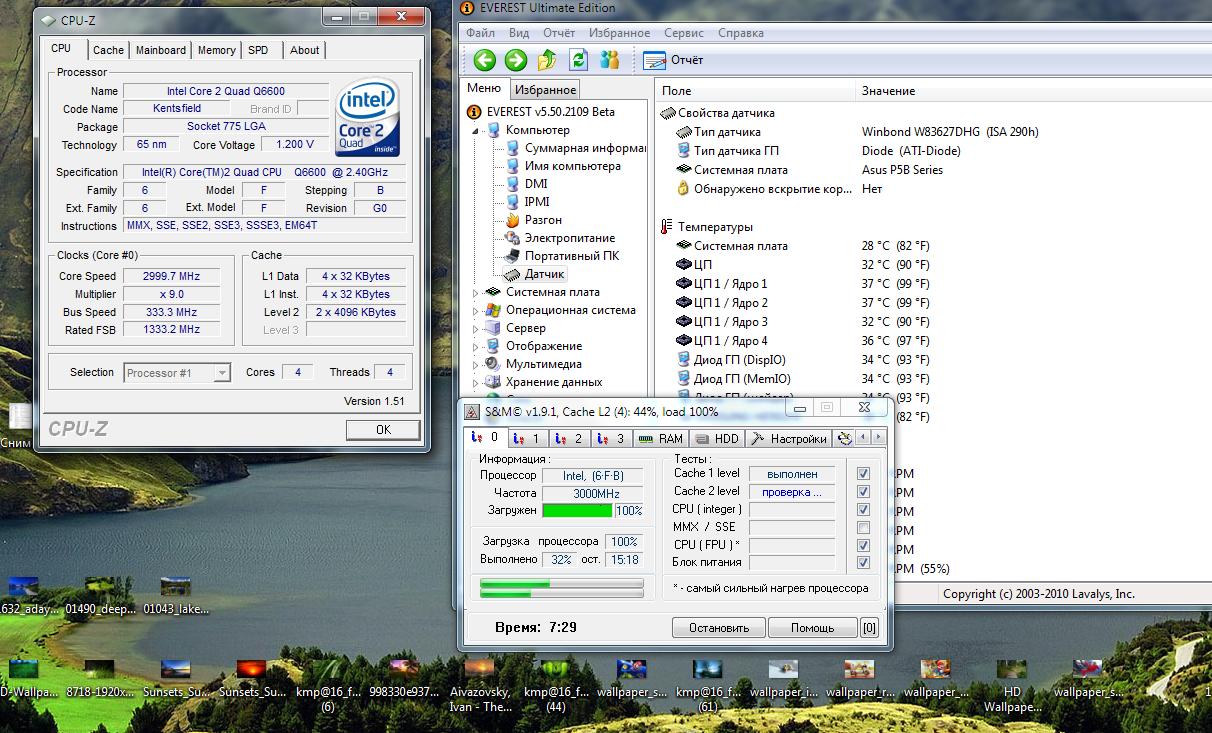This screenshot has width=1212, height=733.
Task: Click the Имя компьютера tree item
Action: pos(572,166)
